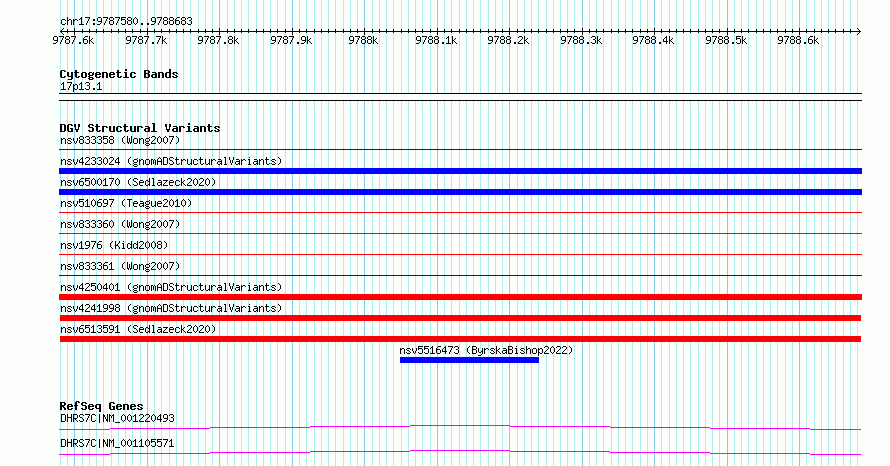This screenshot has height=466, width=890.
Task: Click the nsv5516473 (ByrskaBishop2022) label
Action: [486, 350]
